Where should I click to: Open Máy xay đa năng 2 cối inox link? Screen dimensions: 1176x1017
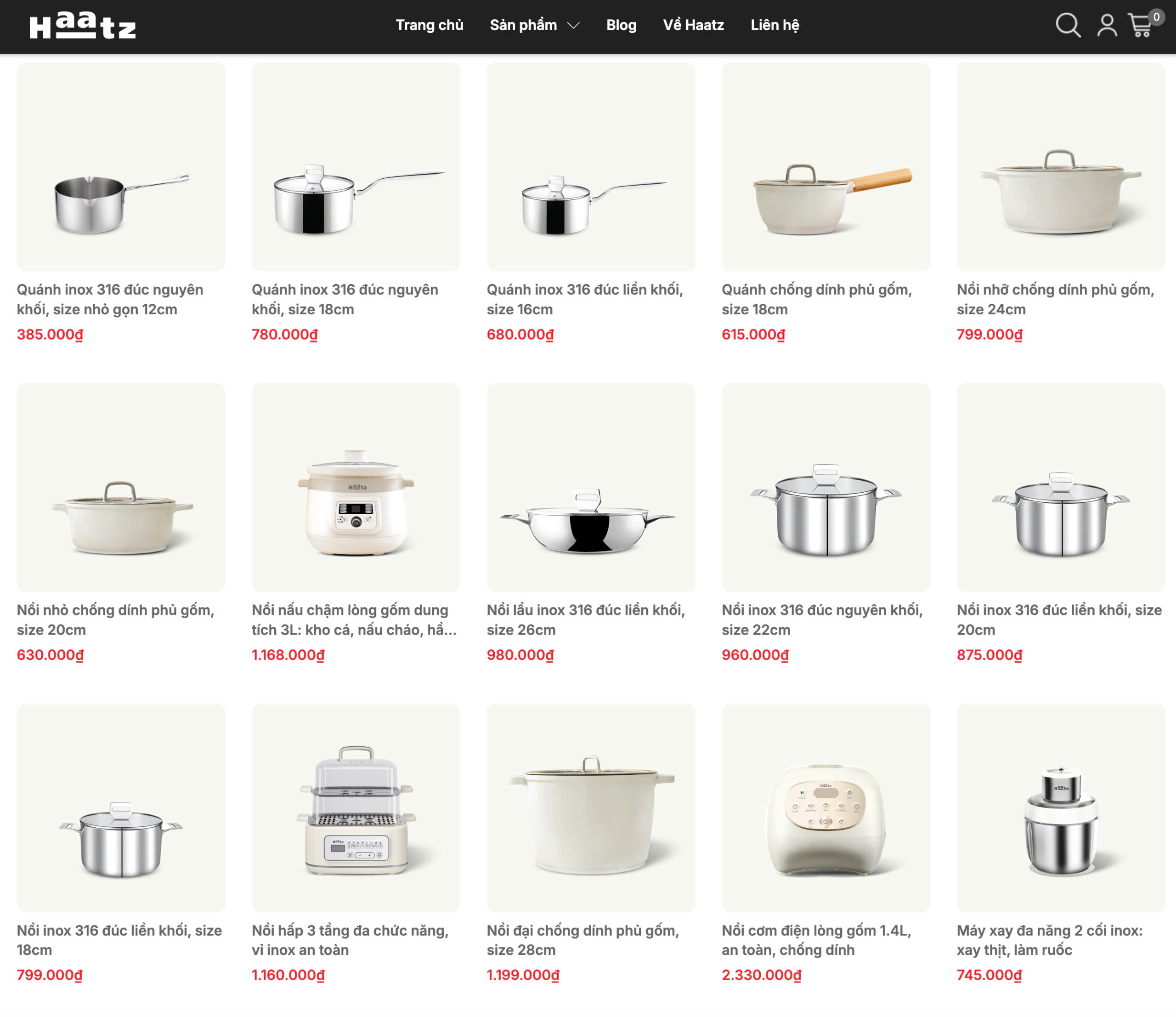[x=1049, y=940]
